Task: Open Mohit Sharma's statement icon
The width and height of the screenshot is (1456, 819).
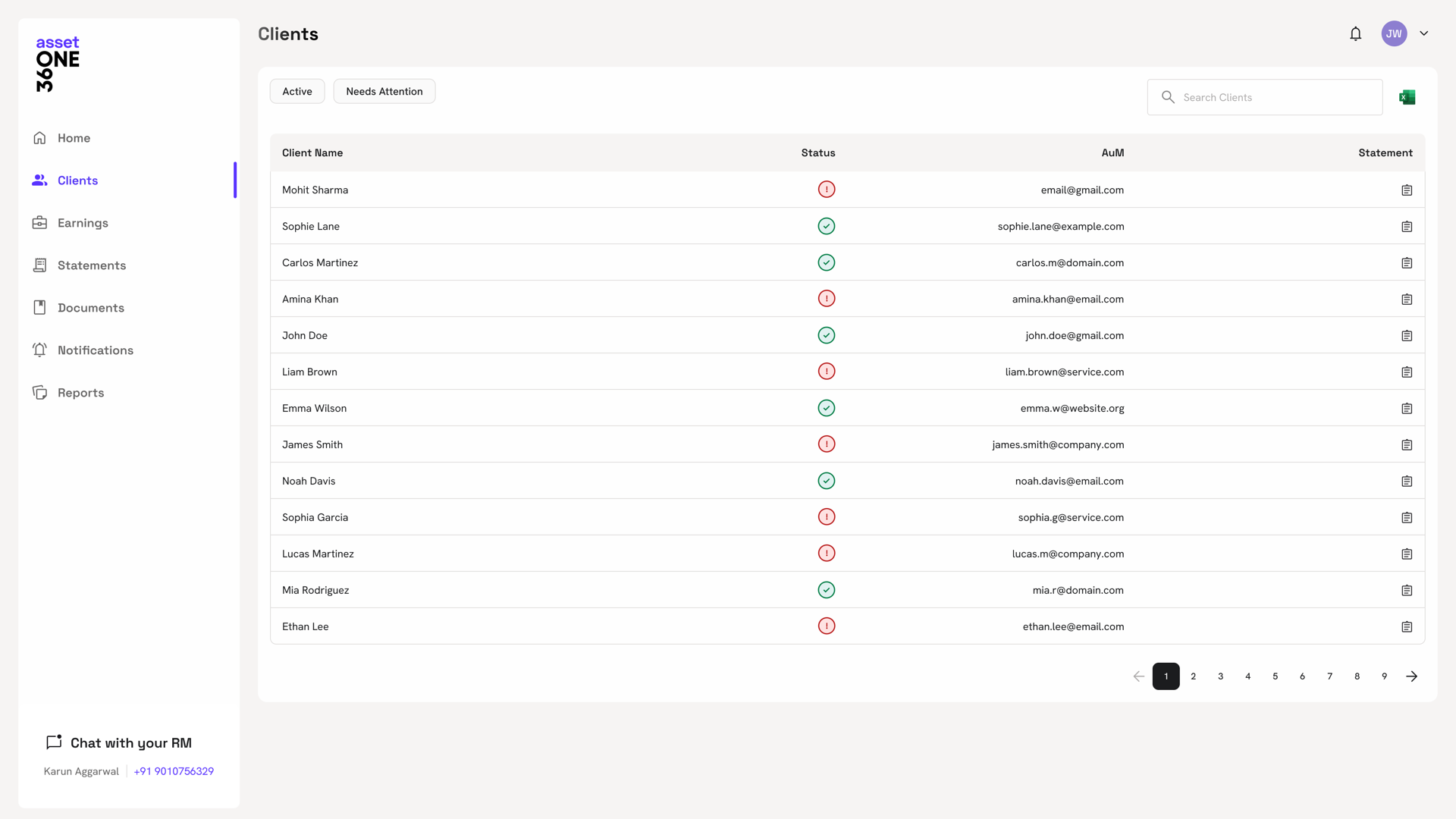Action: click(1407, 190)
